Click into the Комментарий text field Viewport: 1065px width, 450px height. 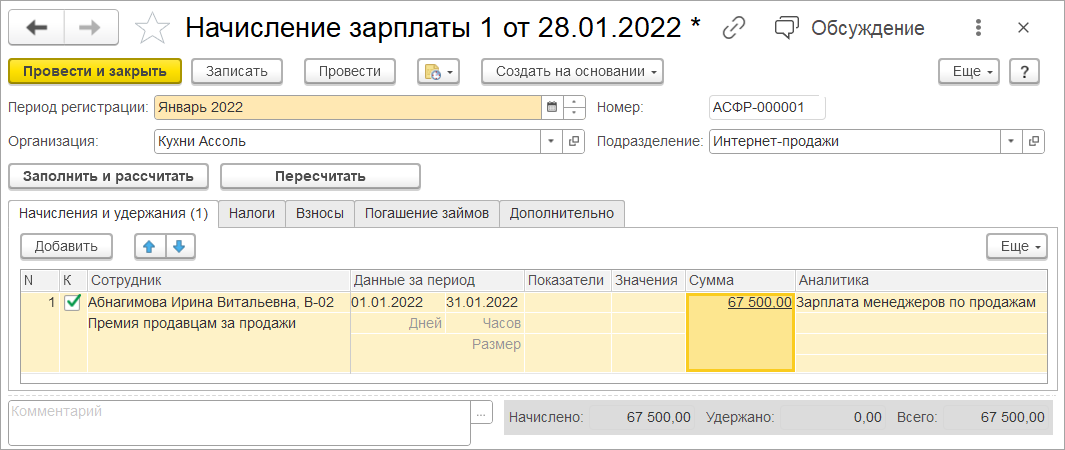coord(239,422)
